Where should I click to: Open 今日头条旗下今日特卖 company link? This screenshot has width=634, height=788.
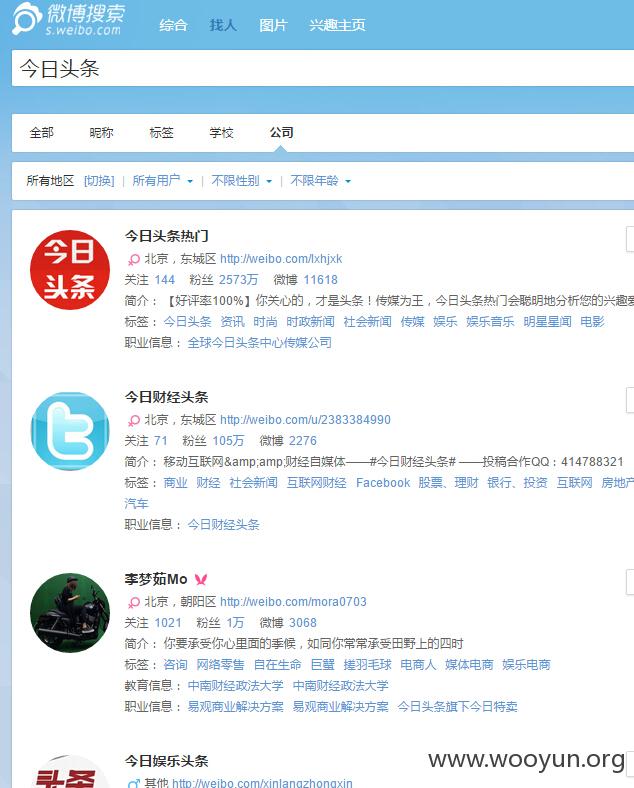457,707
